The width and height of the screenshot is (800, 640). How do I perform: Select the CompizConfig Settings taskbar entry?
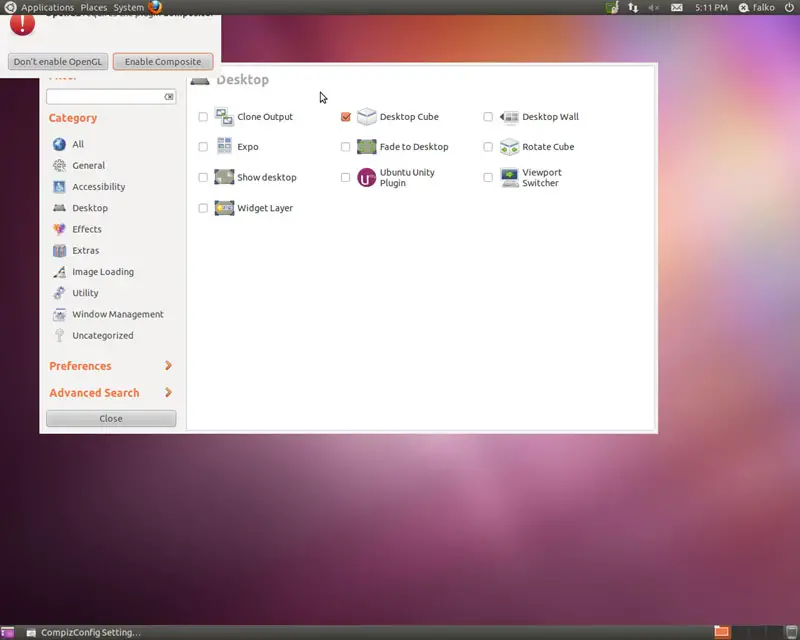pyautogui.click(x=85, y=632)
